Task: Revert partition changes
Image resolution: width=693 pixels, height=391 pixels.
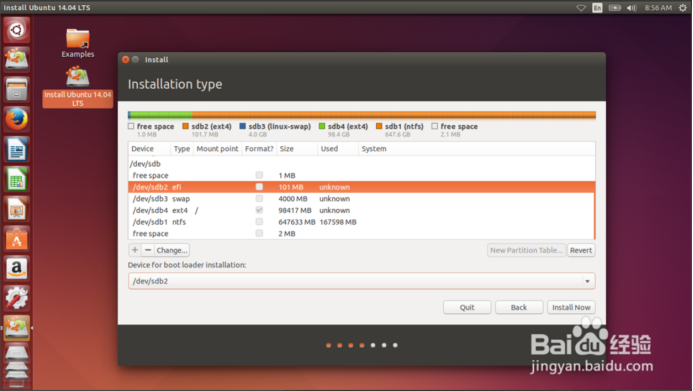Action: click(581, 250)
